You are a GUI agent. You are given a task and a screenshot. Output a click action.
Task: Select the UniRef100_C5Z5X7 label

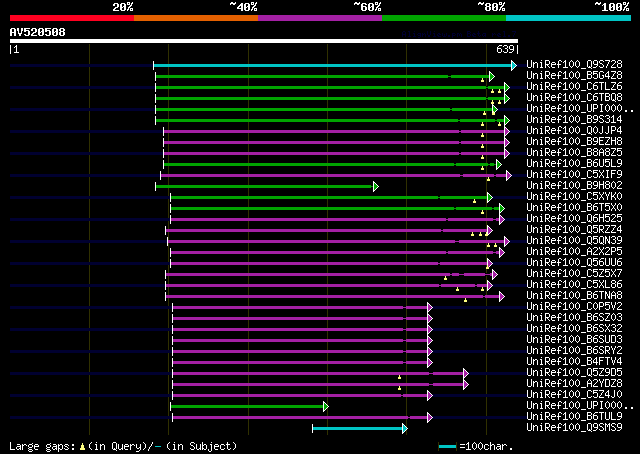pyautogui.click(x=574, y=274)
